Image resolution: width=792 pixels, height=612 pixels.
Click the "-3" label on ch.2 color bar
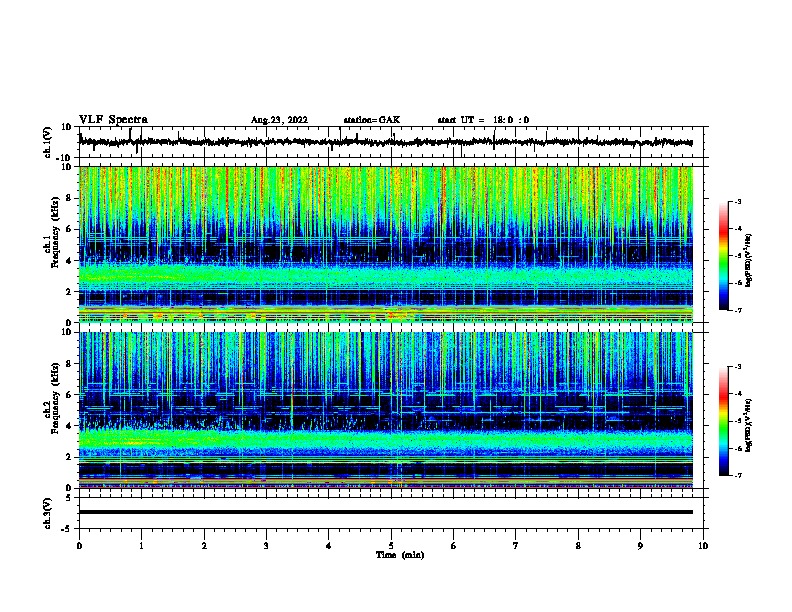(737, 367)
